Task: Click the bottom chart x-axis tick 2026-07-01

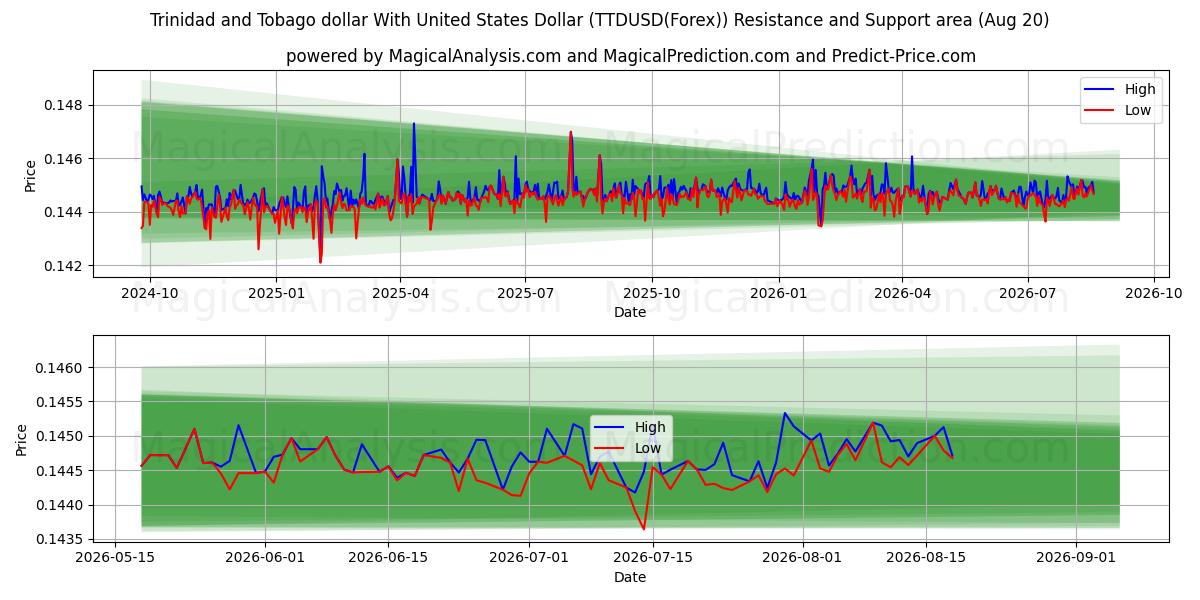Action: pyautogui.click(x=529, y=558)
